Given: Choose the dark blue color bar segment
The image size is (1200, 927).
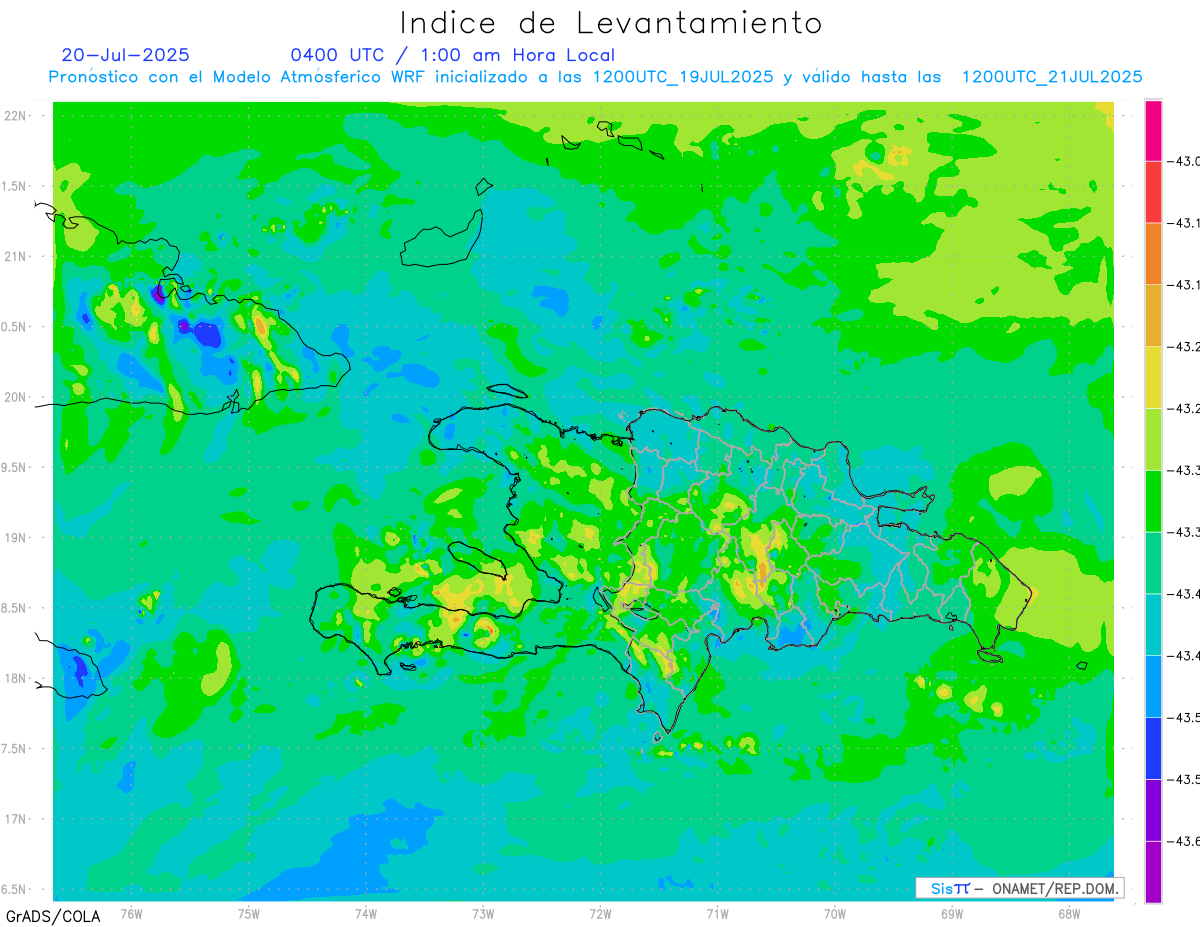Looking at the screenshot, I should pyautogui.click(x=1153, y=748).
